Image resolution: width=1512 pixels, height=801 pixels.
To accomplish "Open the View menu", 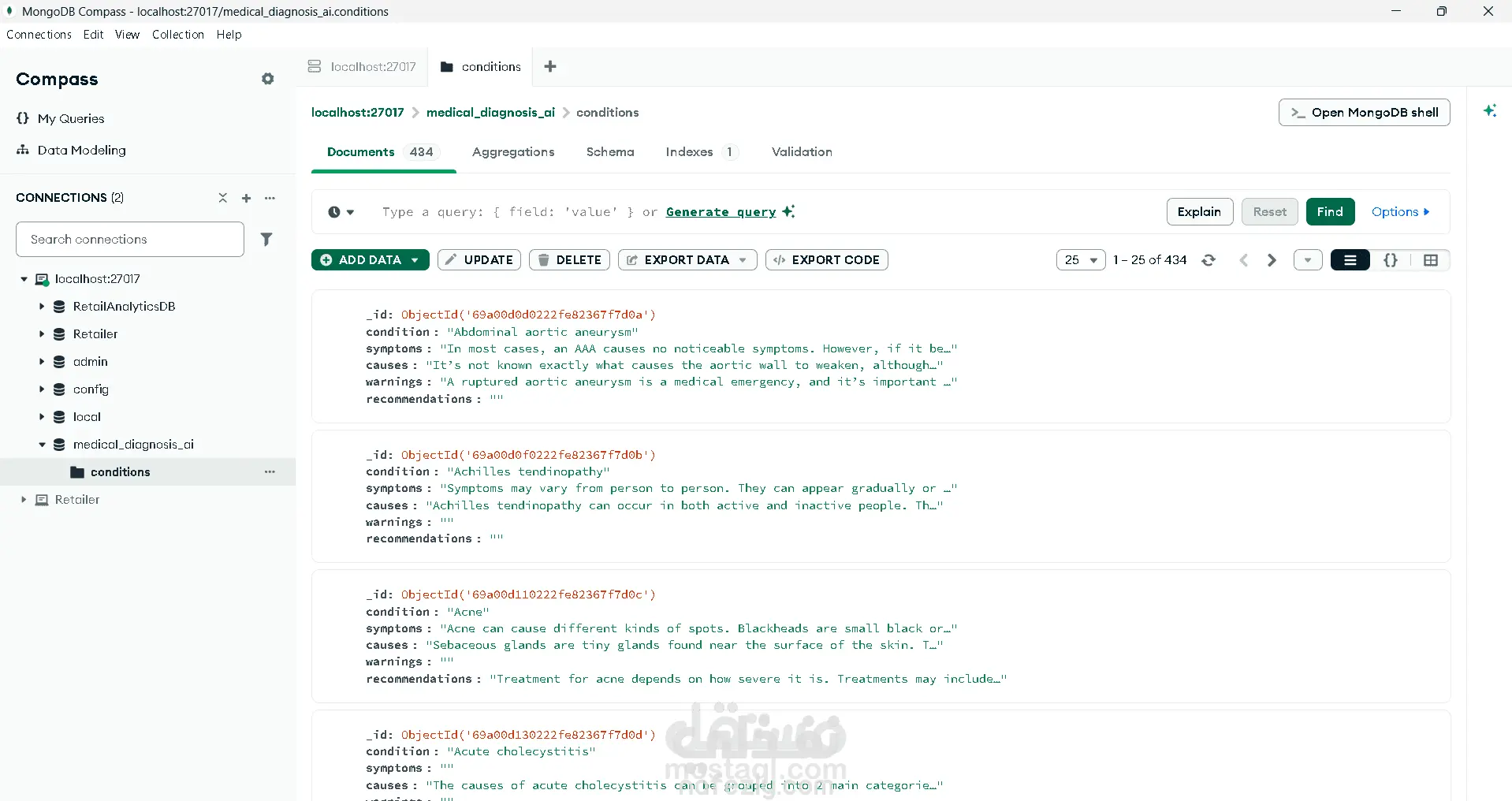I will 127,35.
